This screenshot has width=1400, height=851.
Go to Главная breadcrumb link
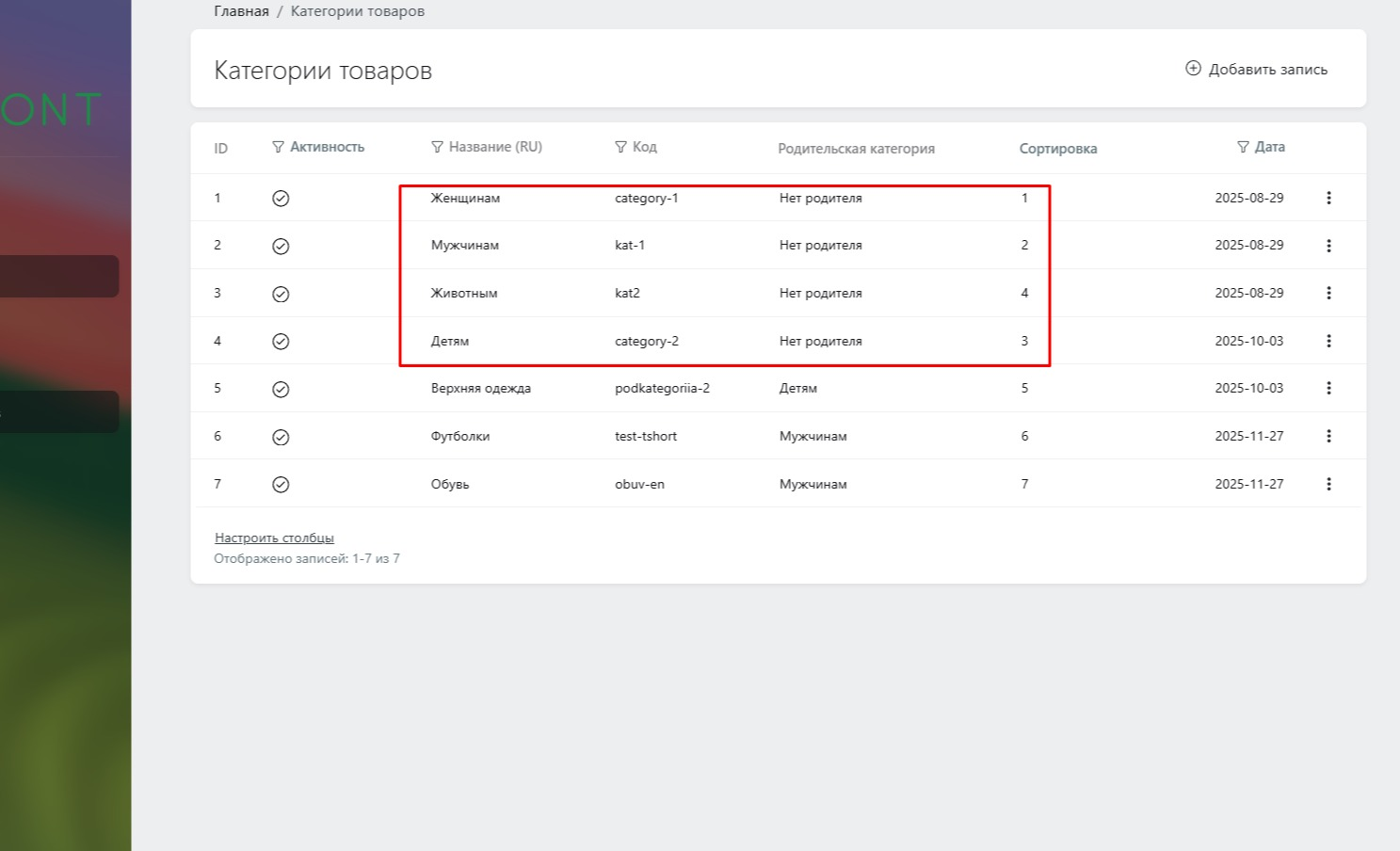click(241, 11)
